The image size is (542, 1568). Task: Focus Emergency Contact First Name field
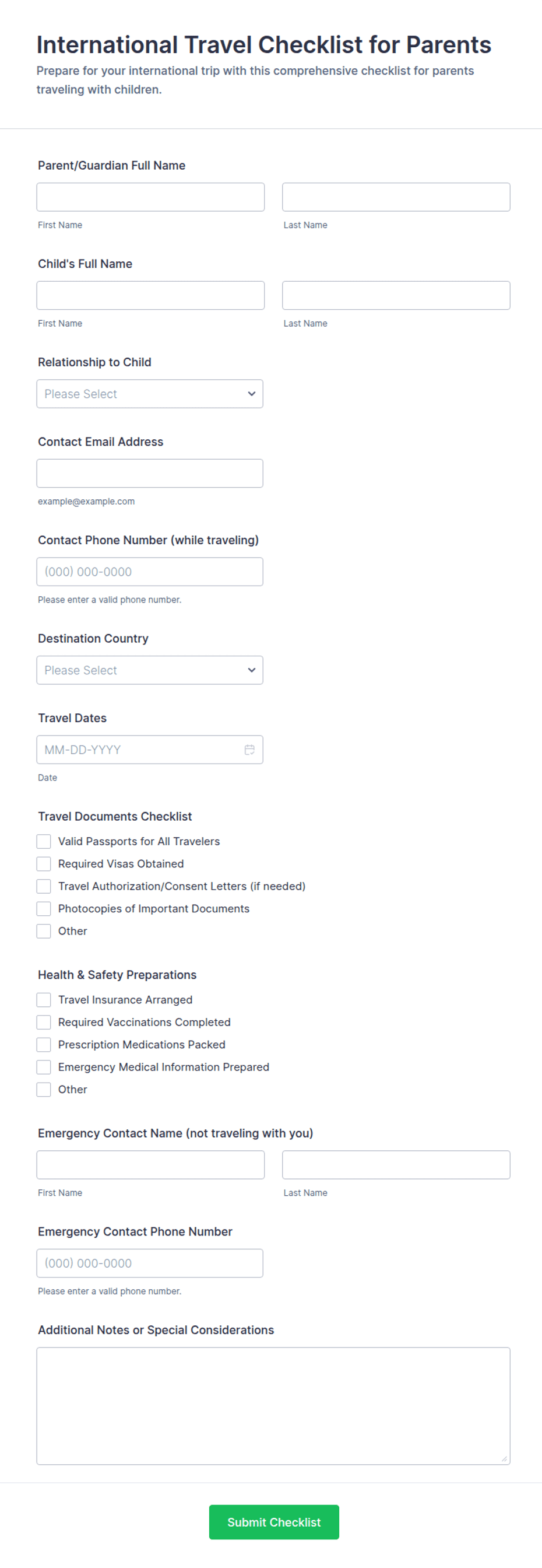point(150,1164)
